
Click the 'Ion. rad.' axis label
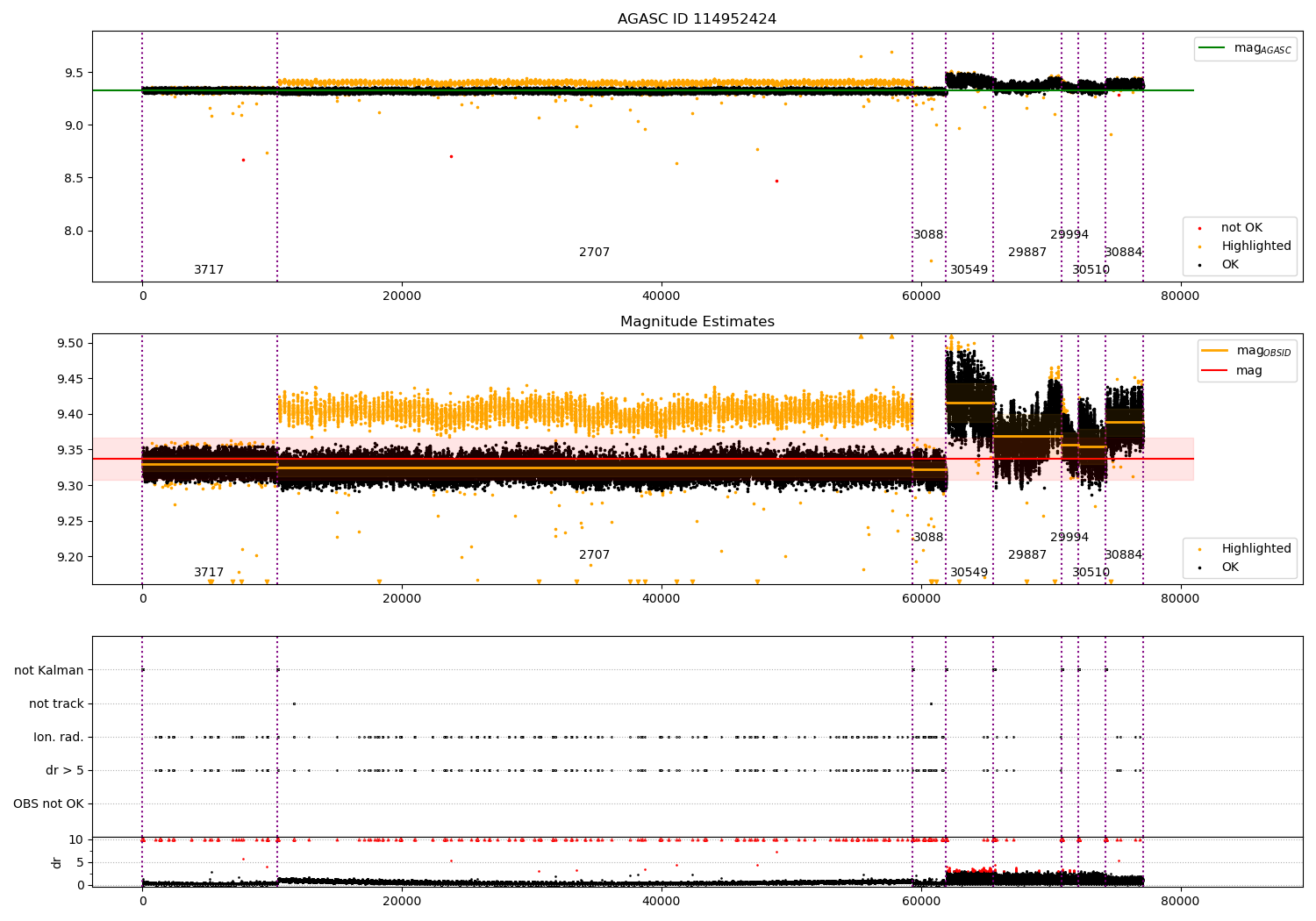[x=59, y=737]
